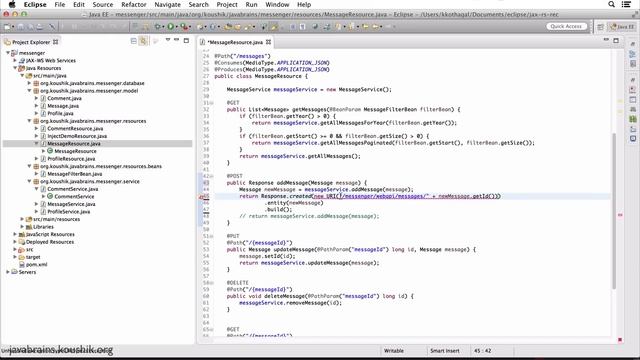Collapse all in Project Explorer
This screenshot has height=360, width=640.
(x=133, y=41)
